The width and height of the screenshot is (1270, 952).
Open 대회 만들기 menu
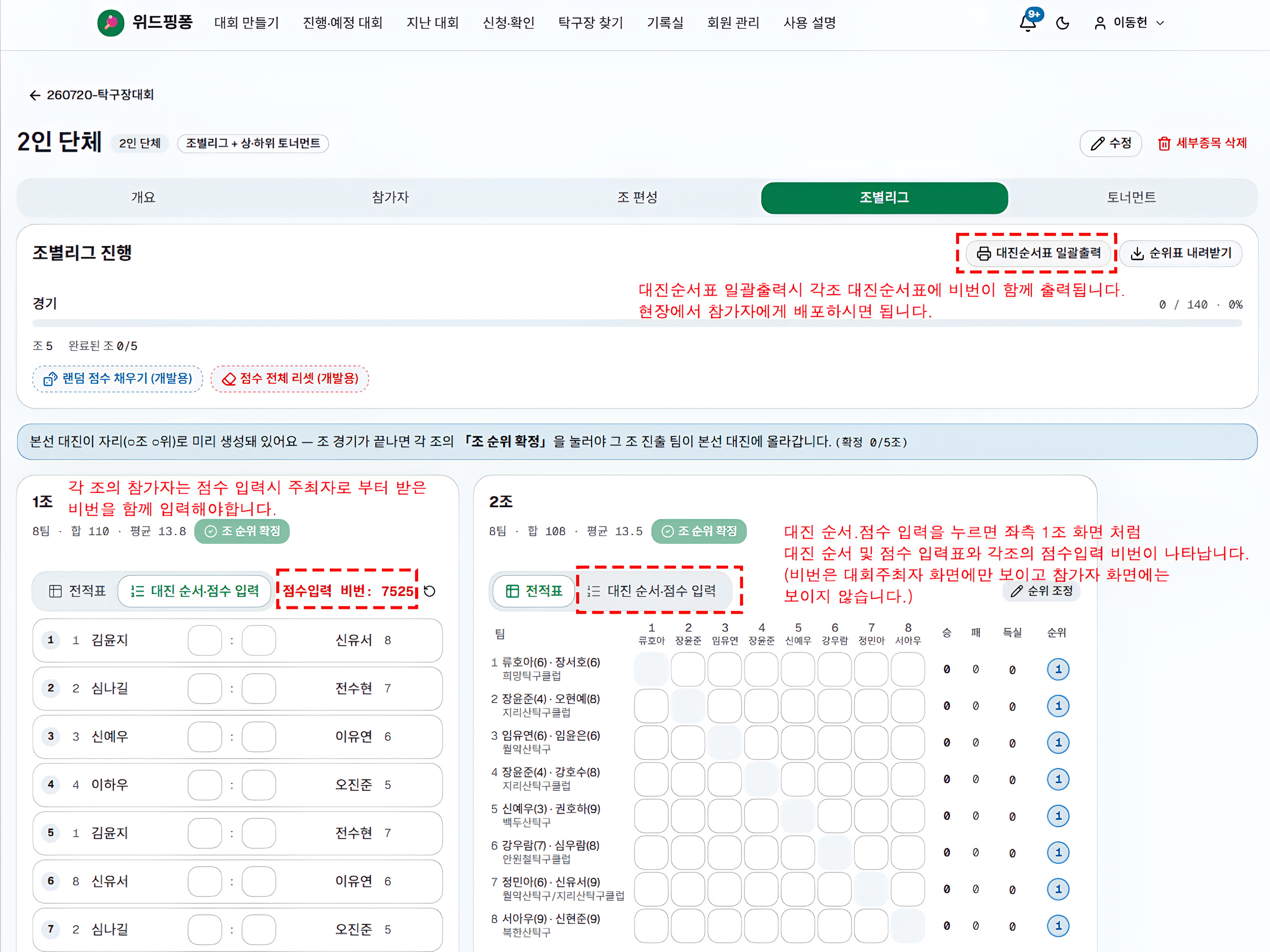click(246, 23)
